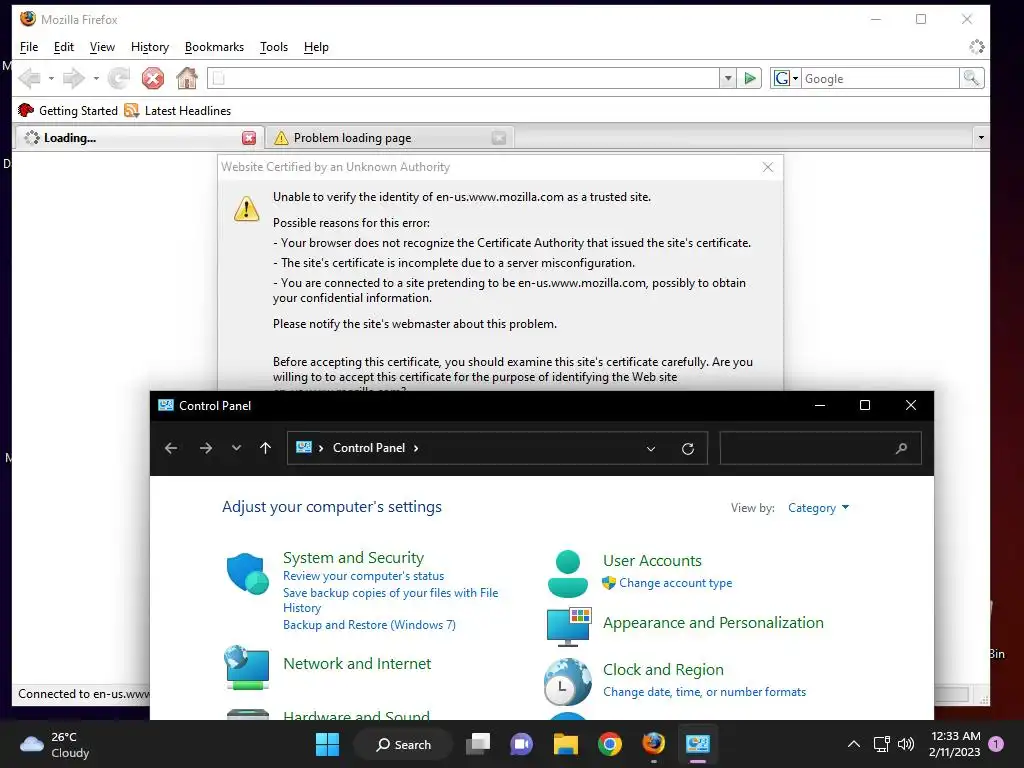Screen dimensions: 1024x768
Task: Switch to the Loading... tab
Action: (x=140, y=138)
